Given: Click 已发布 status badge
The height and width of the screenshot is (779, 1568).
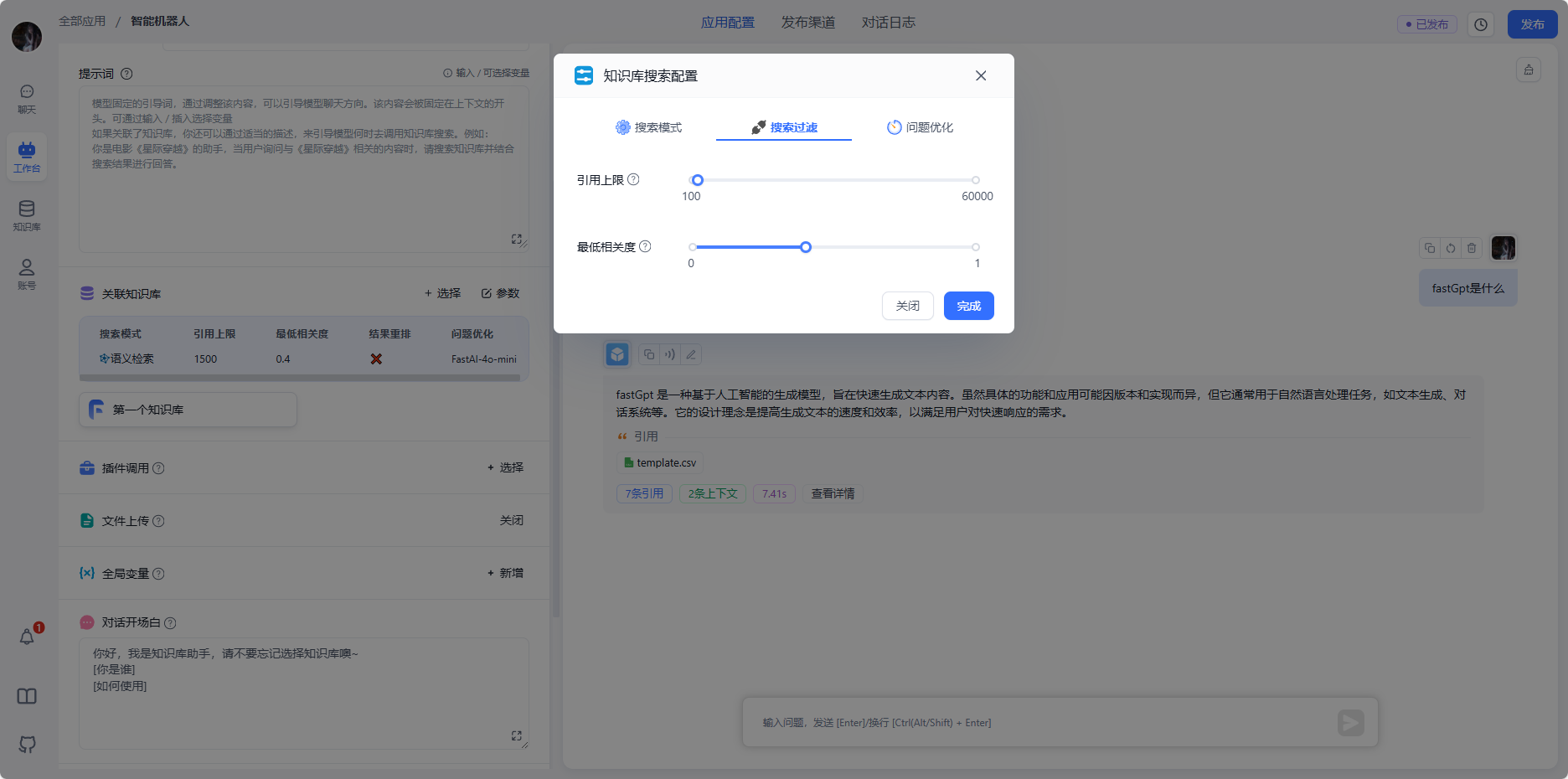Looking at the screenshot, I should pos(1427,24).
